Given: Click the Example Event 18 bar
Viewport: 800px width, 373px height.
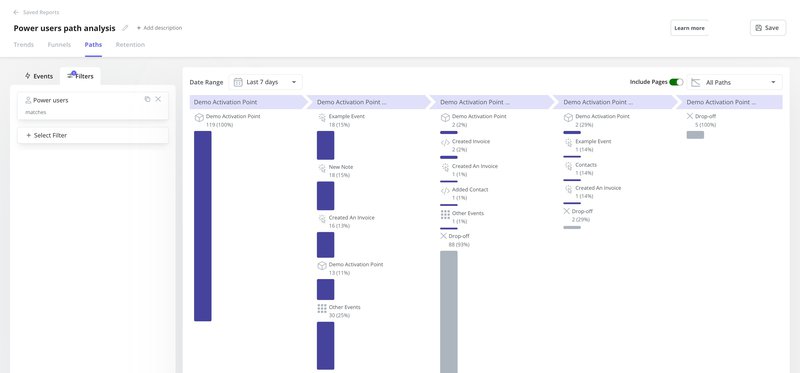Looking at the screenshot, I should [x=326, y=145].
